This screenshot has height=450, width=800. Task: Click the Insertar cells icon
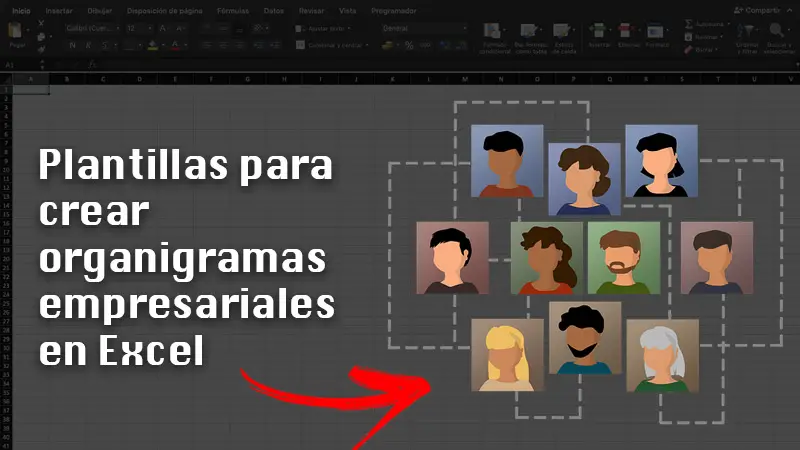(x=597, y=31)
